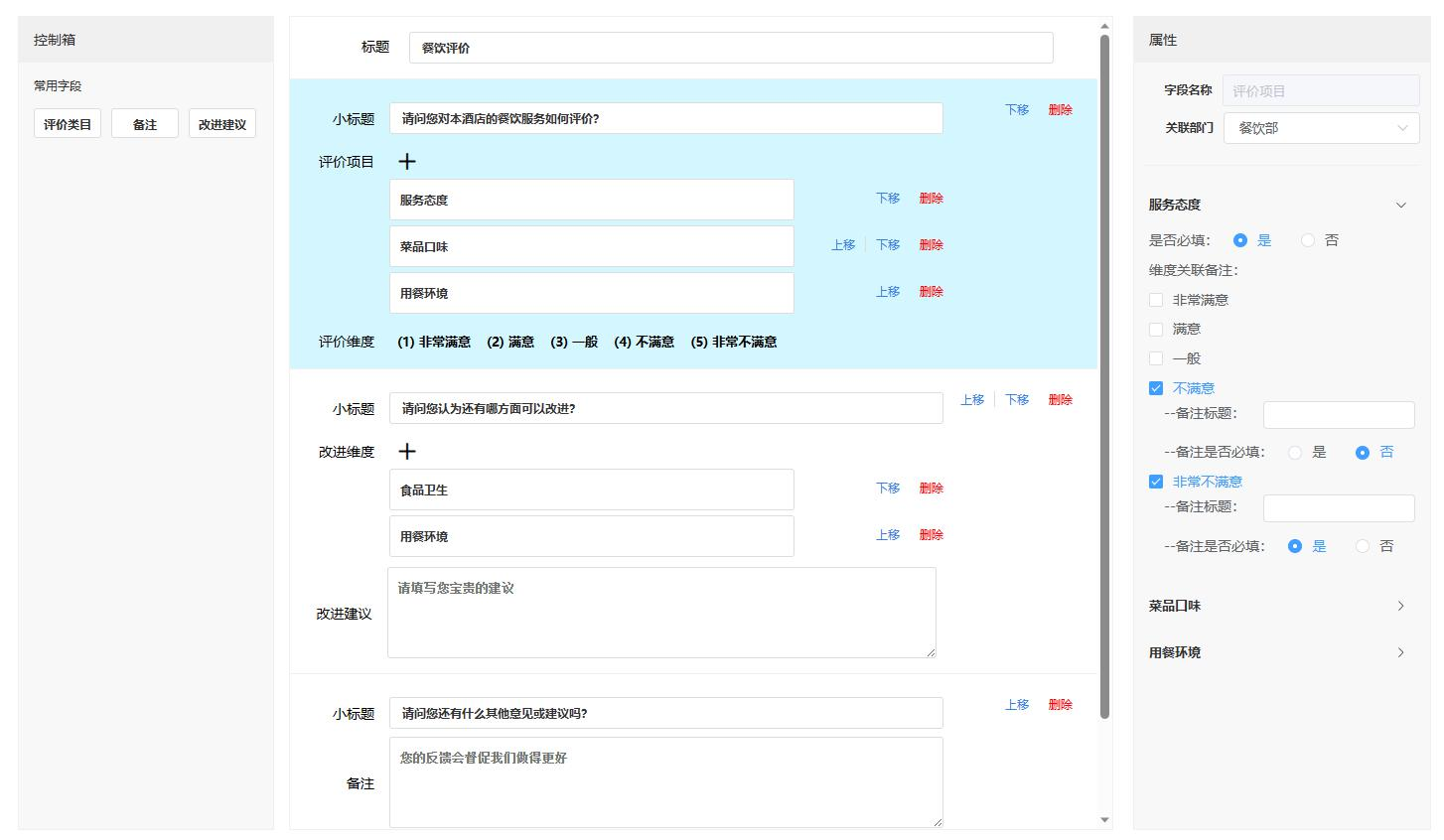1444x840 pixels.
Task: Open the 关联部门 dropdown
Action: pyautogui.click(x=1321, y=128)
